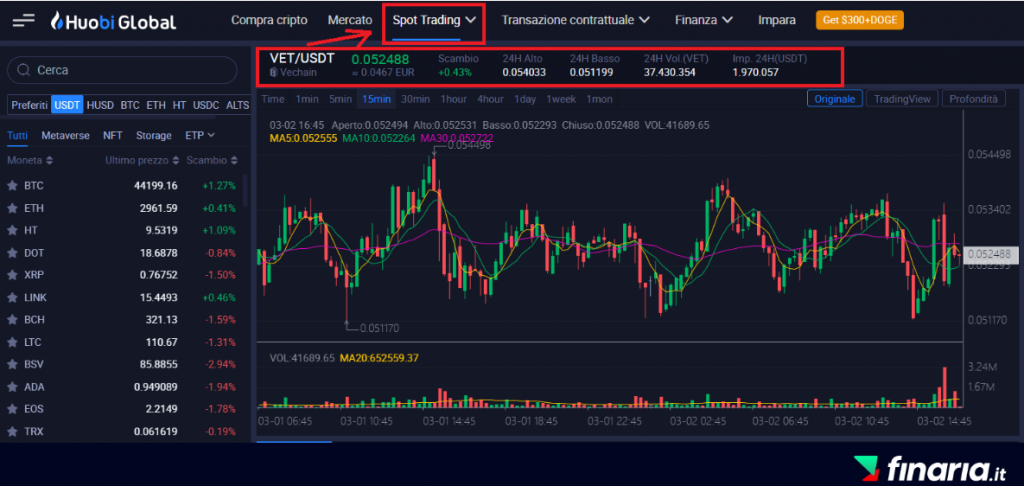
Task: Set chart interval to 4hour
Action: click(490, 99)
